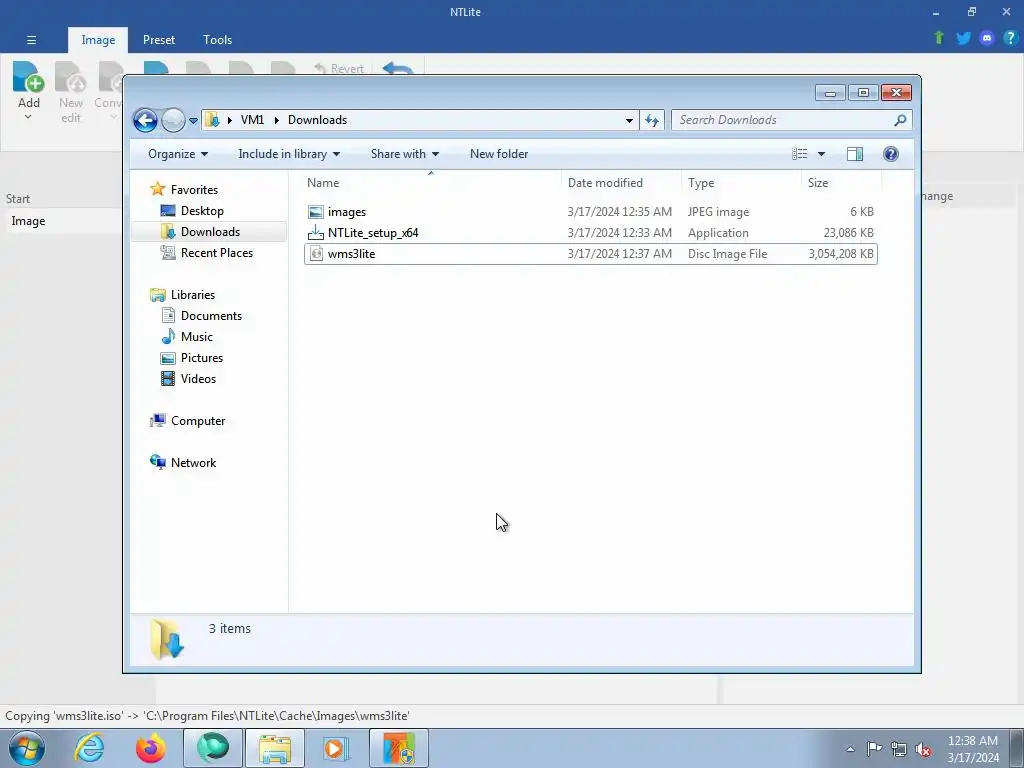Click the search magnifier icon
This screenshot has height=768, width=1024.
[x=901, y=120]
